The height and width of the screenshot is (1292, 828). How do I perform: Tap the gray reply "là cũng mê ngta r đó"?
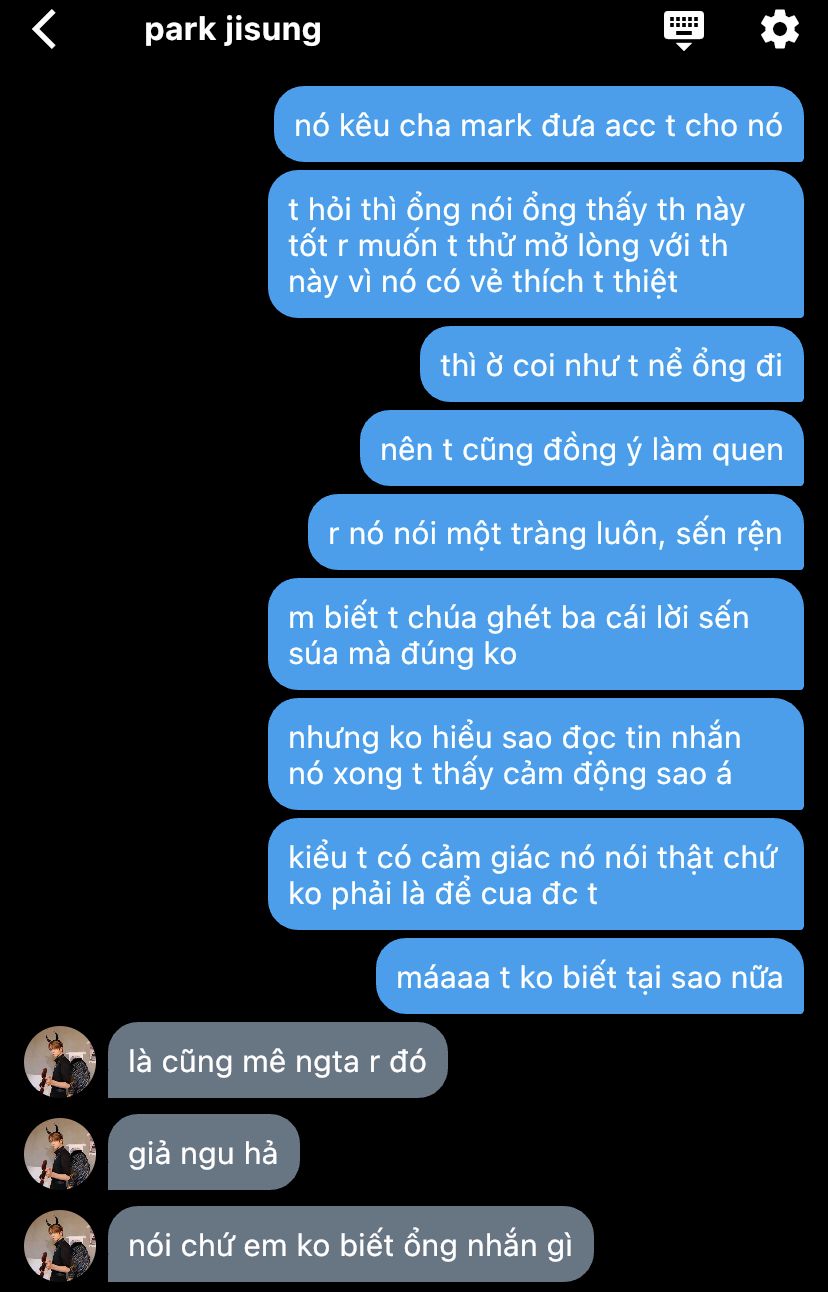tap(278, 1060)
